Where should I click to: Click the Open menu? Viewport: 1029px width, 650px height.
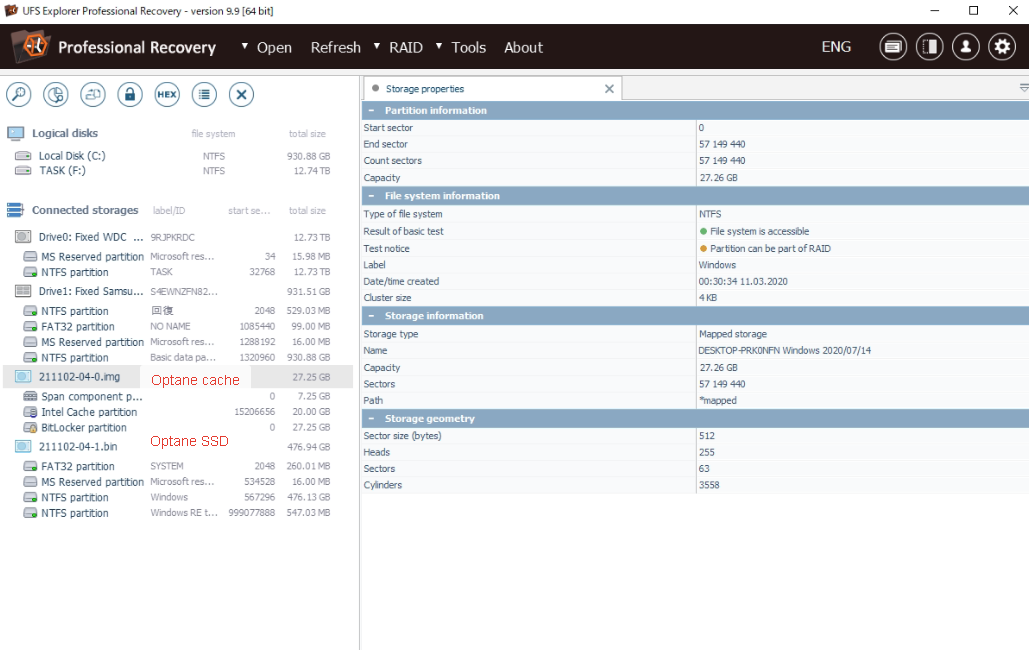coord(274,47)
